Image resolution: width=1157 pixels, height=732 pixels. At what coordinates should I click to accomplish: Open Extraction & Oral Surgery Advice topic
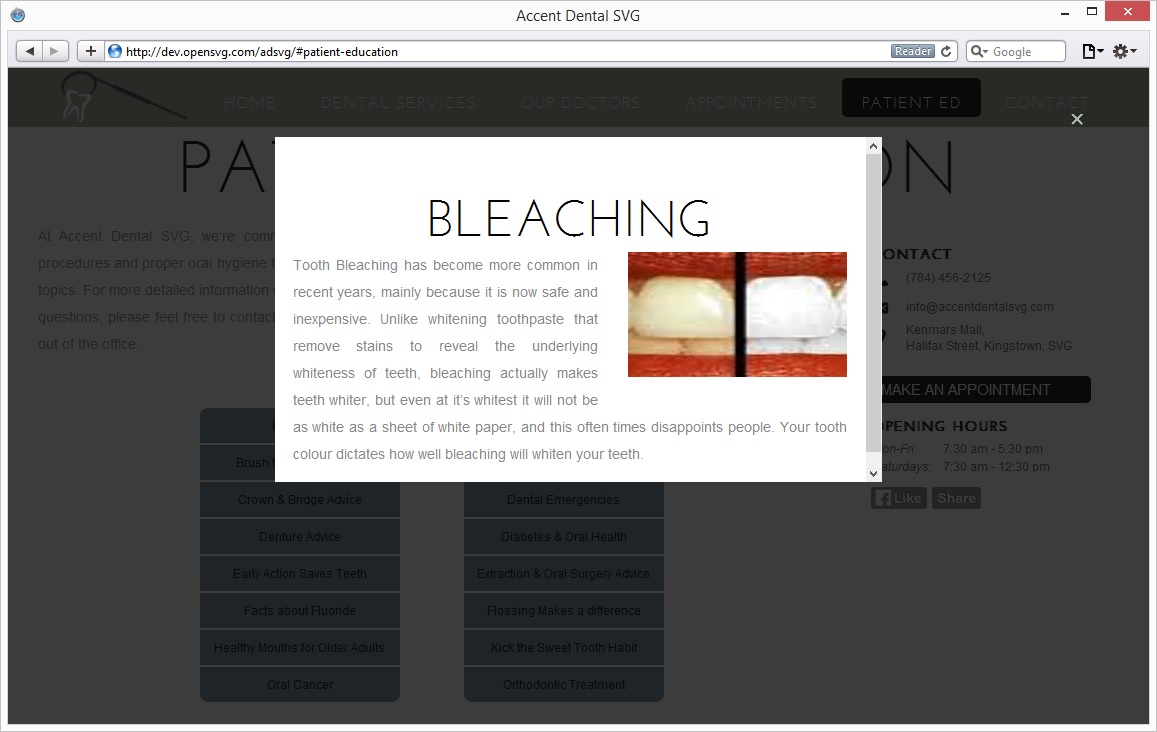[x=564, y=573]
